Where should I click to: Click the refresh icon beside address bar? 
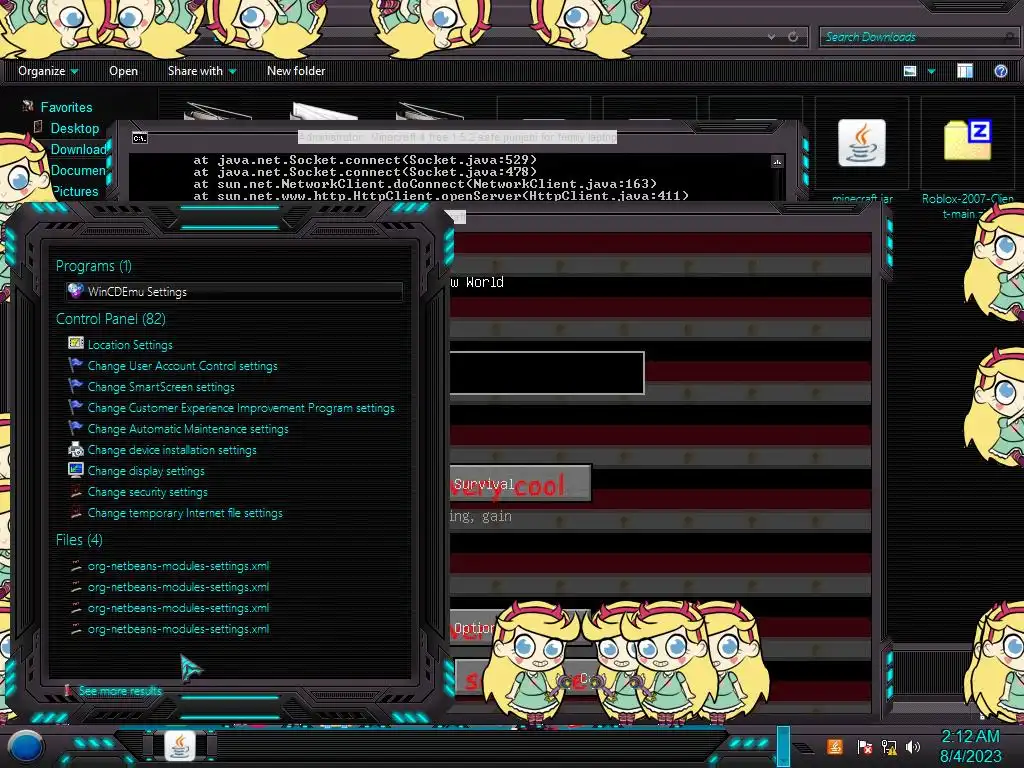tap(793, 37)
